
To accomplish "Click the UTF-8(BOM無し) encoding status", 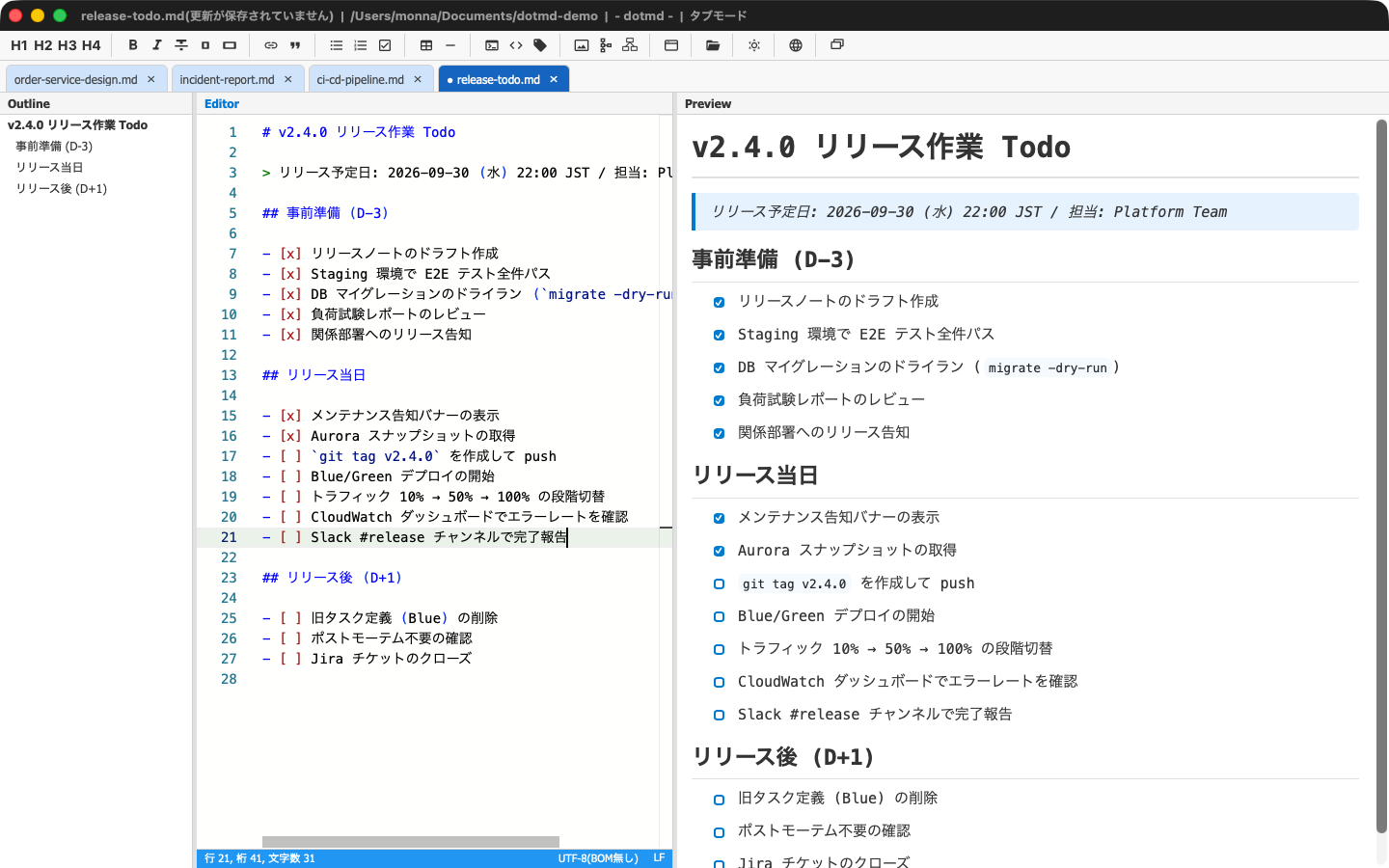I will pyautogui.click(x=598, y=858).
